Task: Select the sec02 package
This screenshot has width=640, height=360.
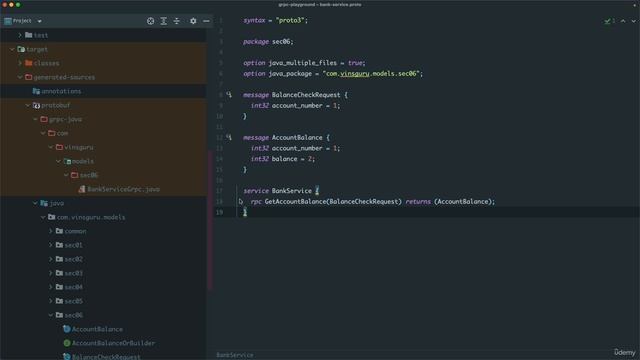Action: (x=73, y=259)
